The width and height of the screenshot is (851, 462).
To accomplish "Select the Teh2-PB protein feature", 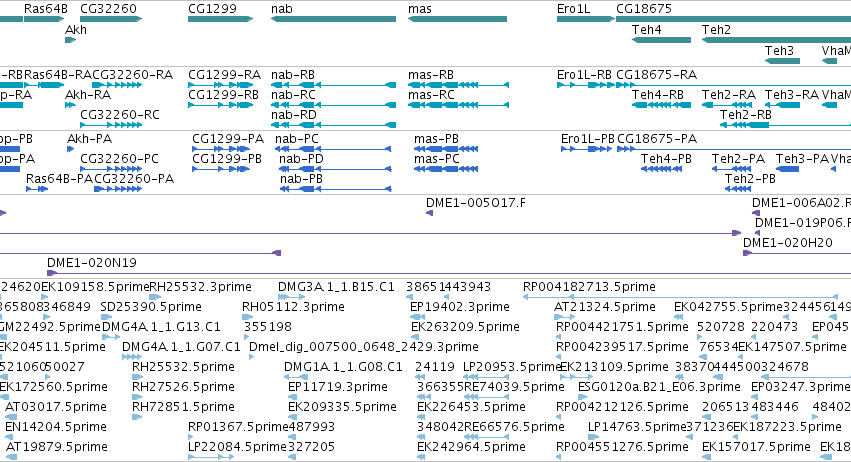I will pyautogui.click(x=738, y=189).
